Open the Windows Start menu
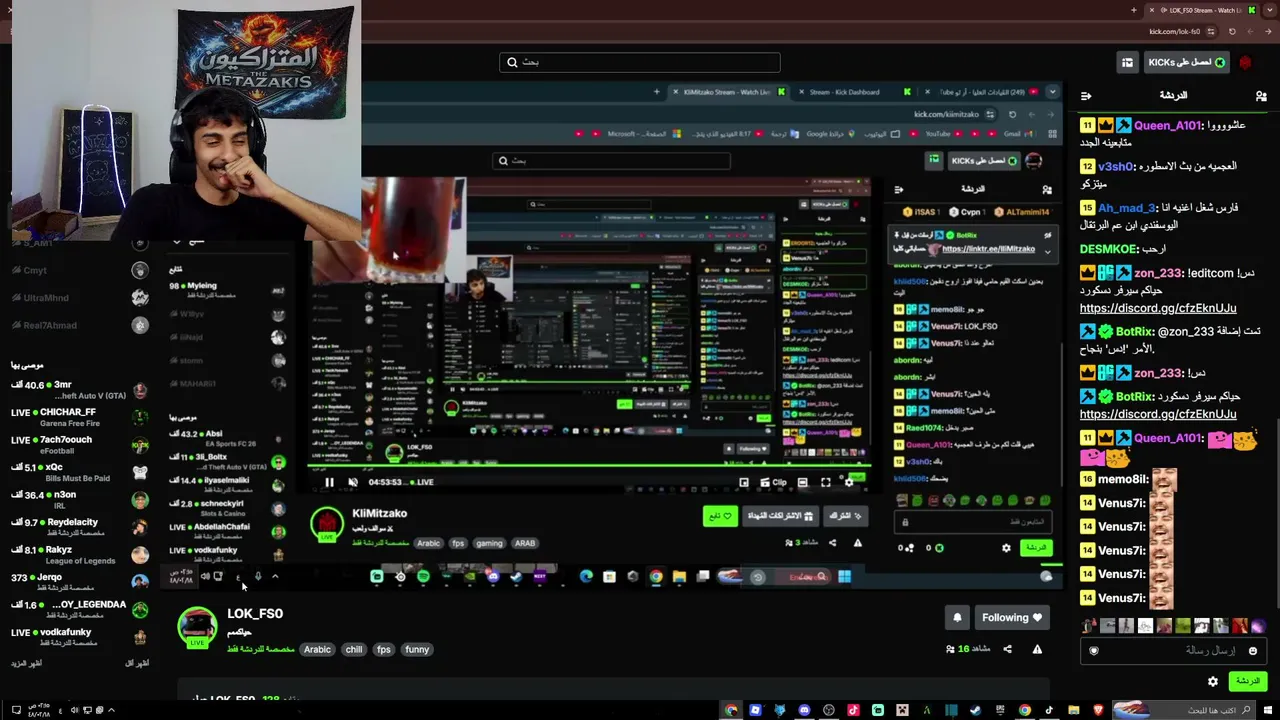The height and width of the screenshot is (720, 1280). point(1269,711)
